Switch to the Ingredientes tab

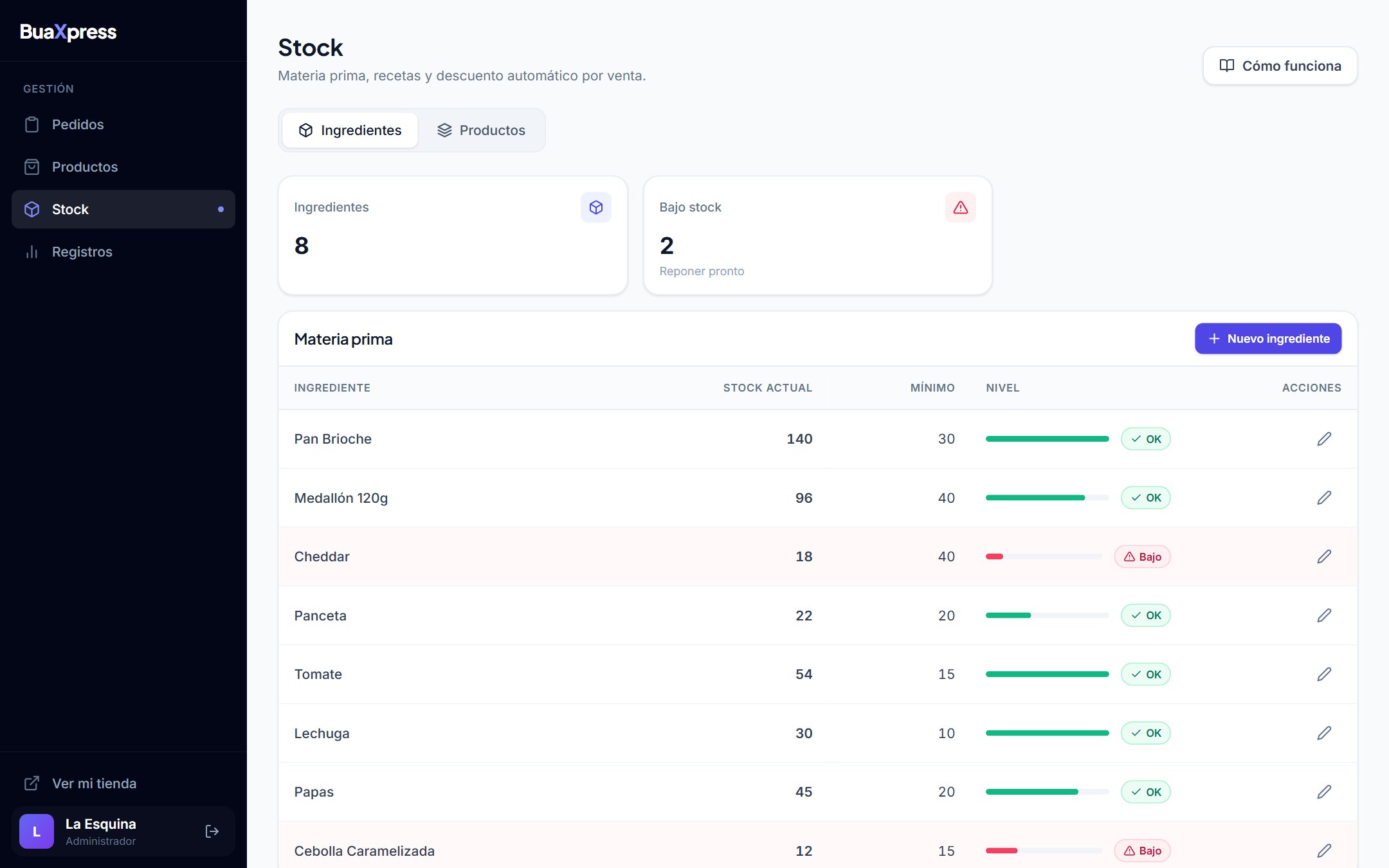(350, 131)
